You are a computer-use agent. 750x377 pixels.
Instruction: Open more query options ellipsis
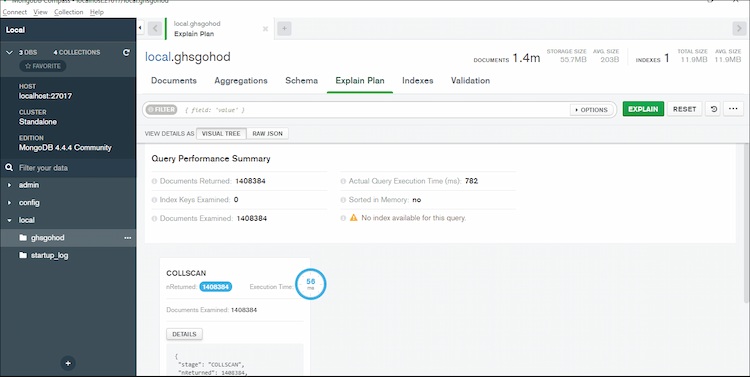[x=733, y=109]
